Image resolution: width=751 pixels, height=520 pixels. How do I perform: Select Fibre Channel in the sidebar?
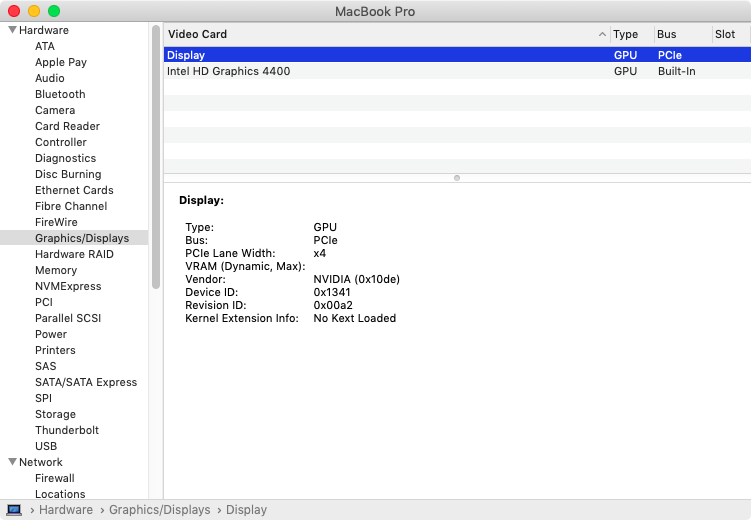click(x=71, y=206)
